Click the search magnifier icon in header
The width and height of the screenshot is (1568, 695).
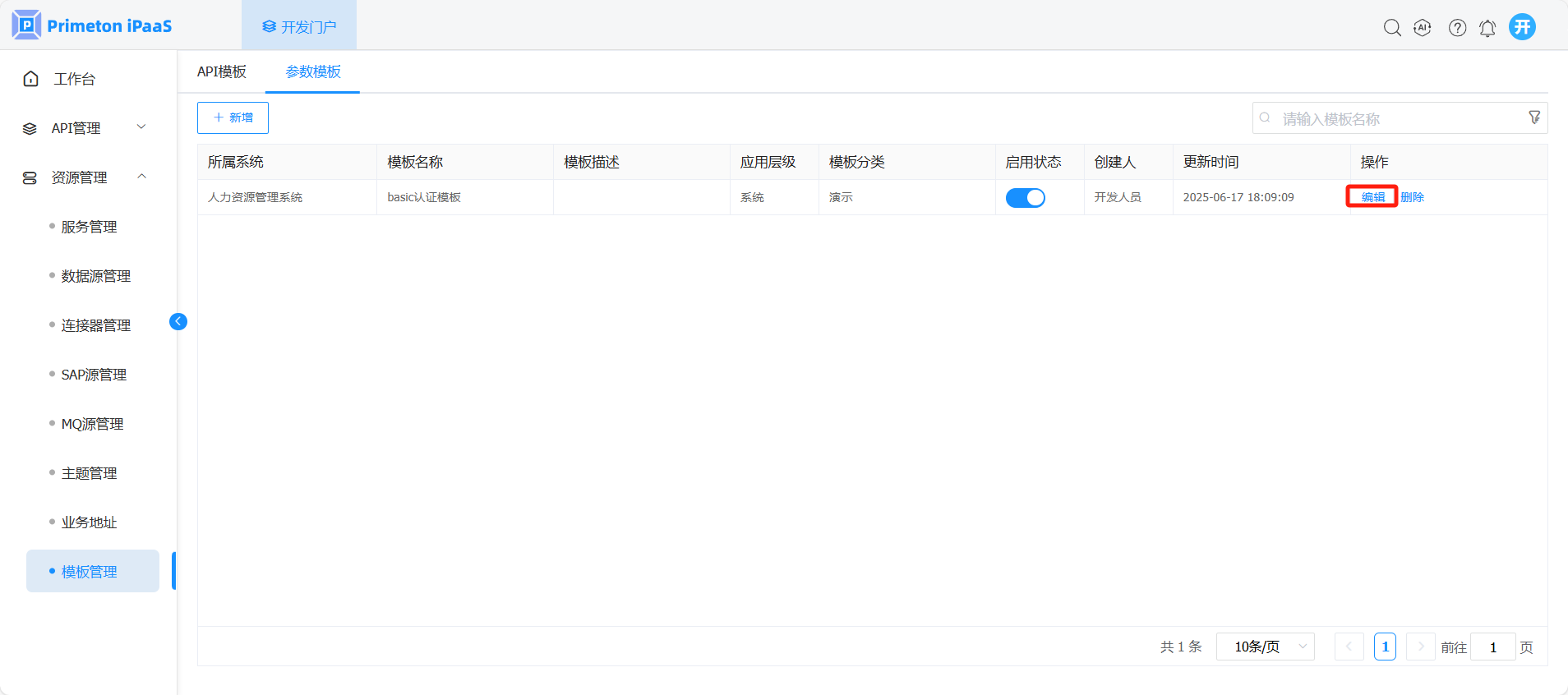(1392, 28)
